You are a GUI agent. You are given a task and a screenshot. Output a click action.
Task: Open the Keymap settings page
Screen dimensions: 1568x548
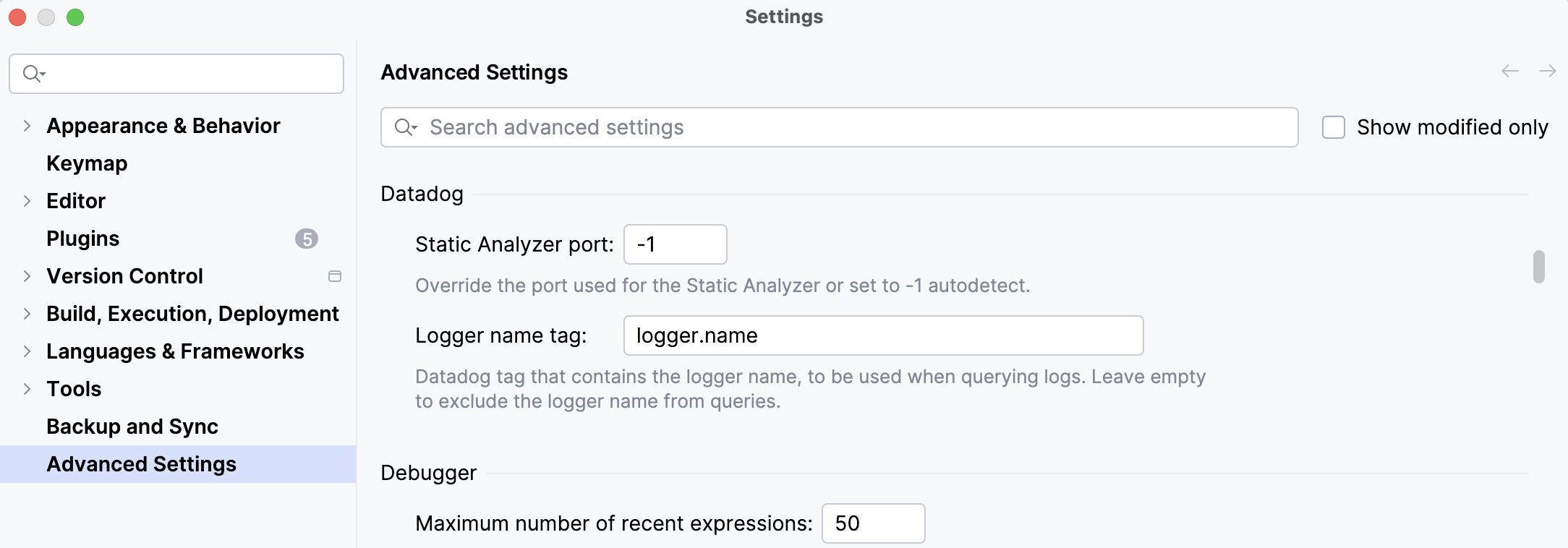(x=87, y=163)
